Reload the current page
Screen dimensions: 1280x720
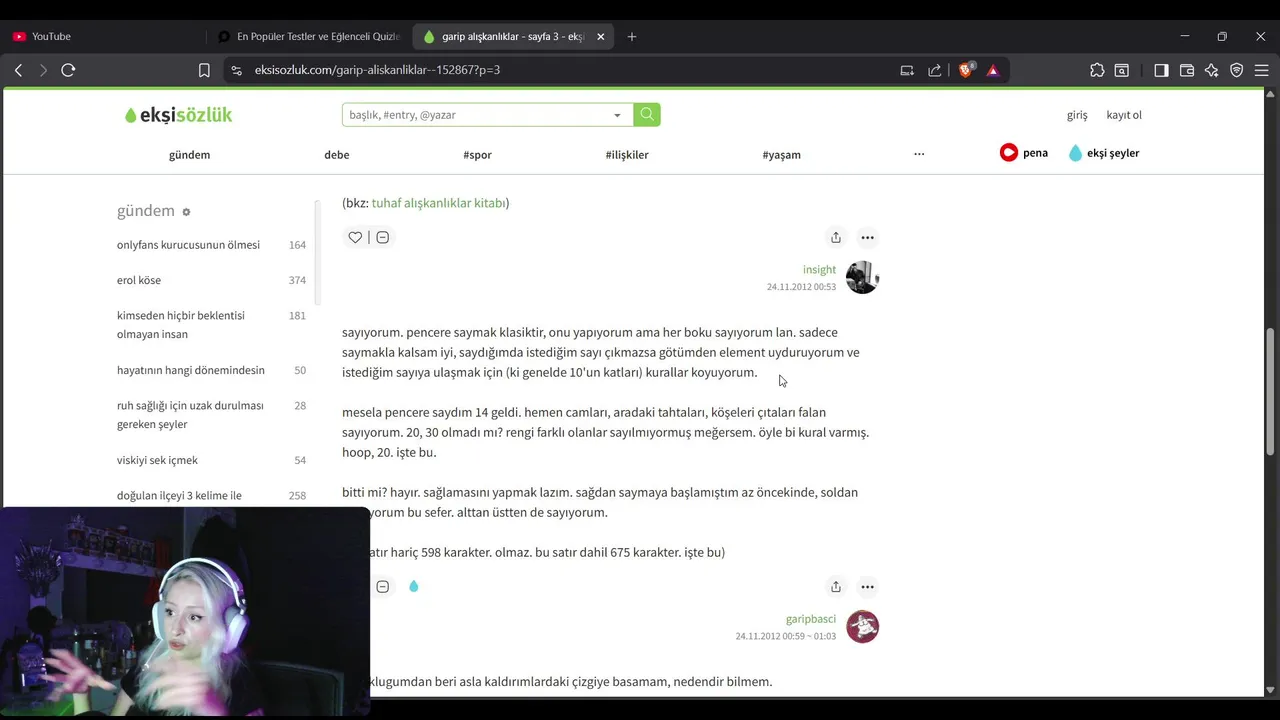(x=68, y=70)
